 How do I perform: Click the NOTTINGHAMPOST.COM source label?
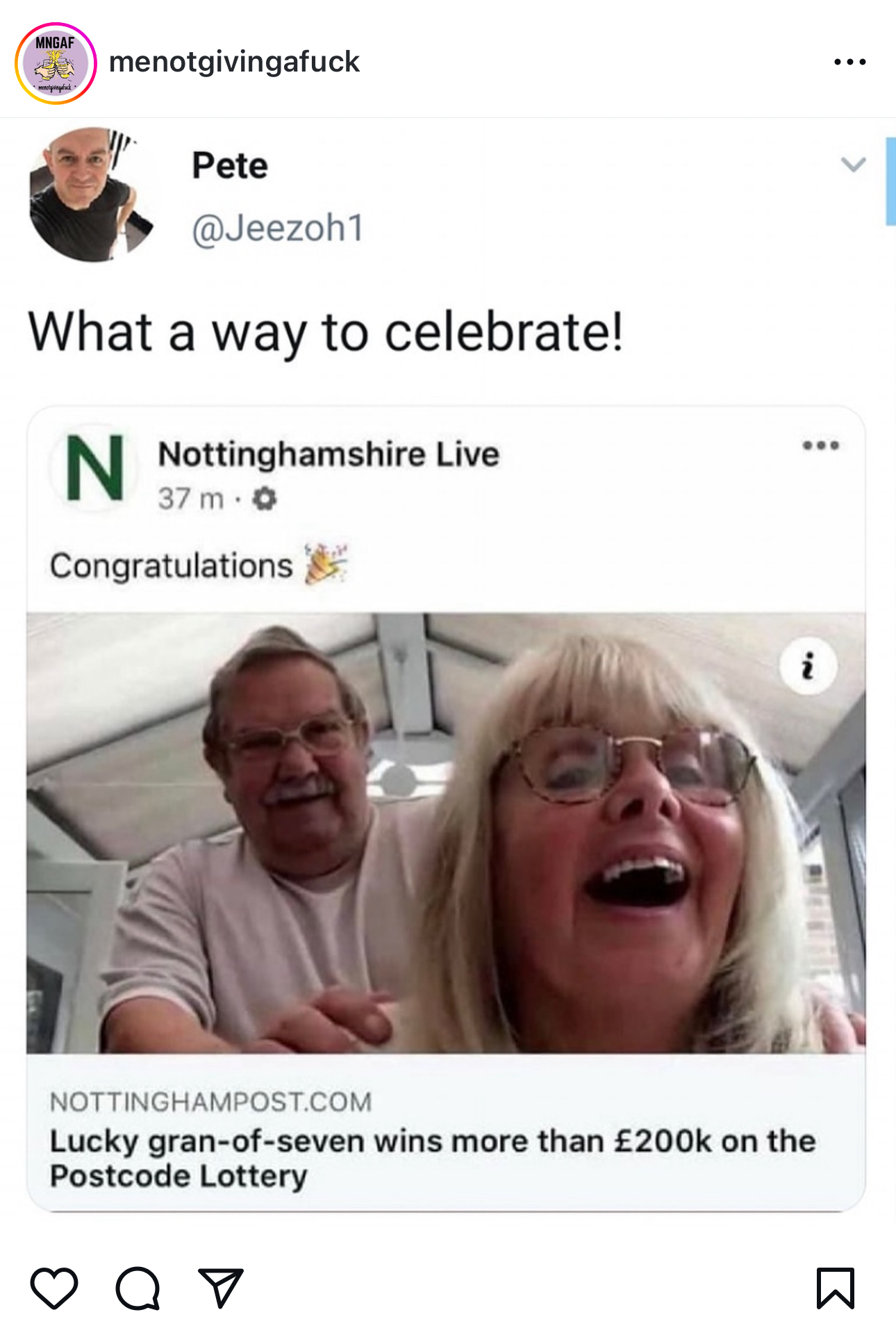point(210,1102)
